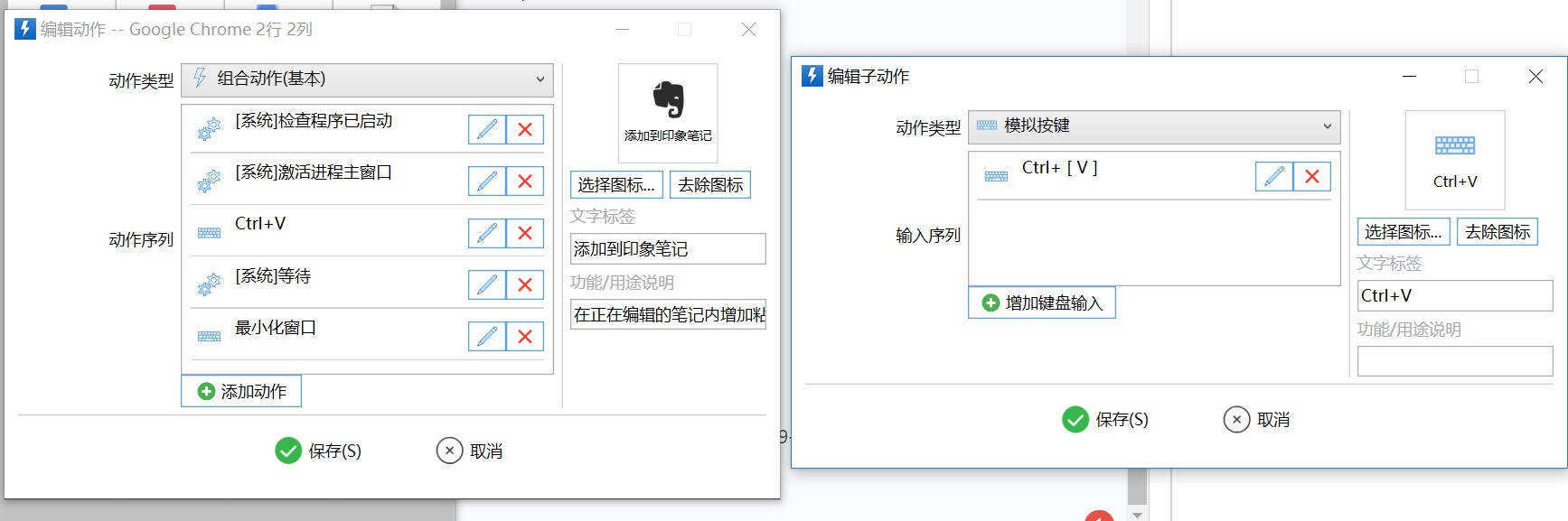
Task: Click the empty 功能/用途说明 field in 编辑子动作
Action: coord(1455,361)
